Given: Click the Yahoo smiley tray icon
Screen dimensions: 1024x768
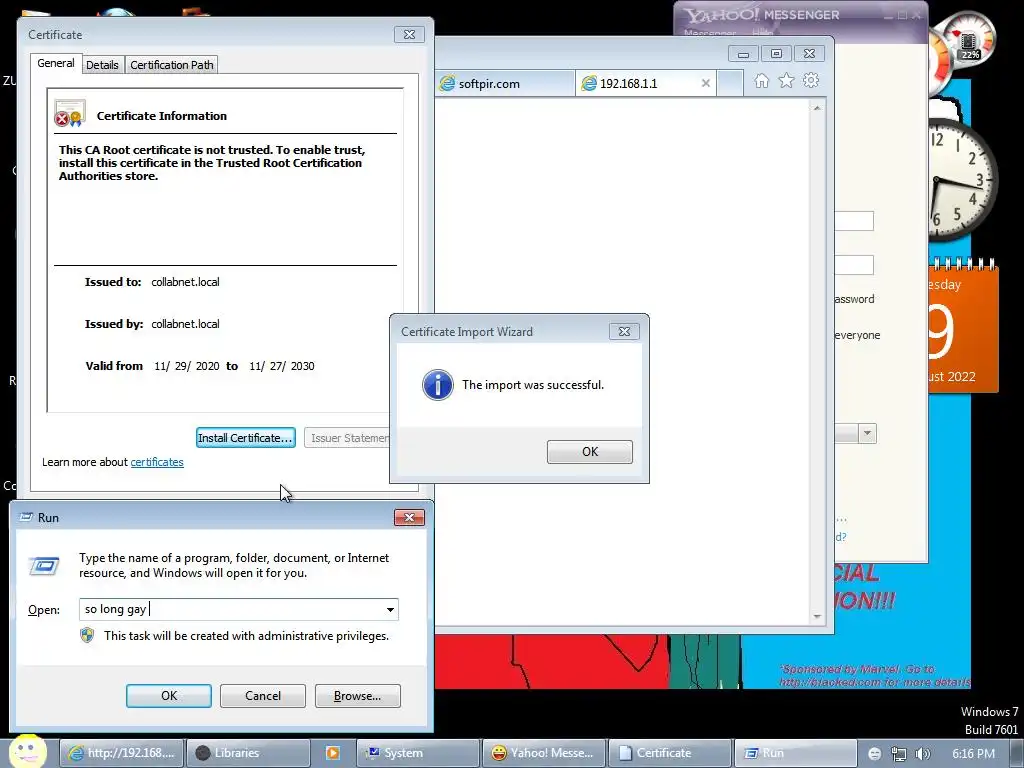Looking at the screenshot, I should [x=874, y=754].
